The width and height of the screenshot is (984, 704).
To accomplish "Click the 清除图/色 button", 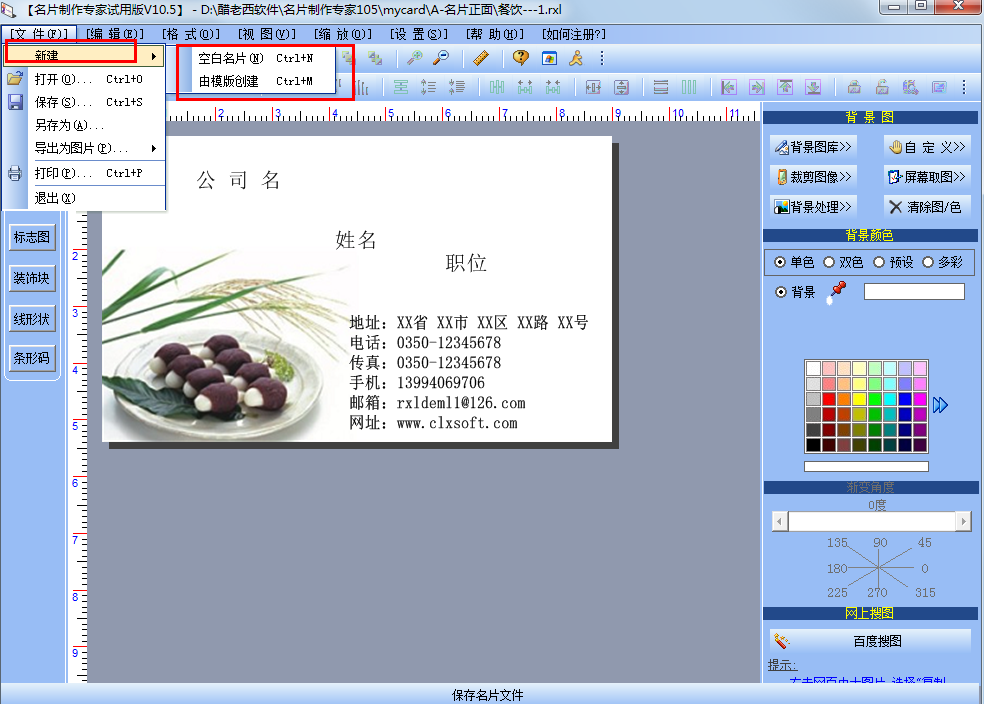I will [927, 207].
